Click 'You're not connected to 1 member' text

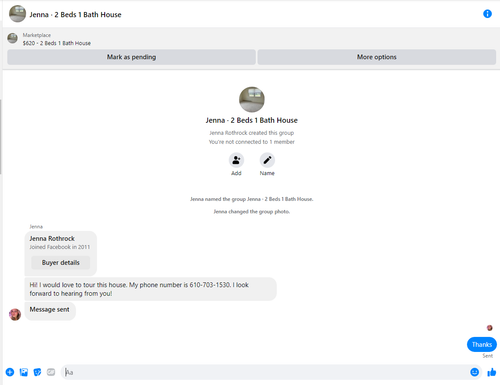pyautogui.click(x=252, y=142)
